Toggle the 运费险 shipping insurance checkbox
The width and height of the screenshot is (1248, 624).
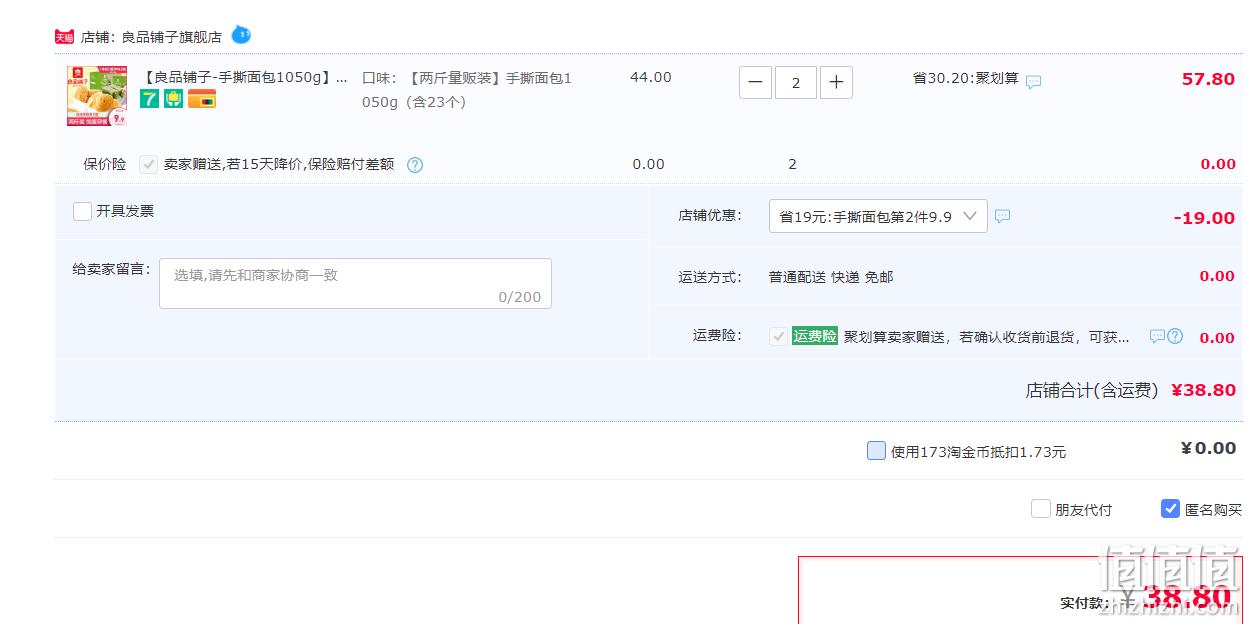click(778, 336)
